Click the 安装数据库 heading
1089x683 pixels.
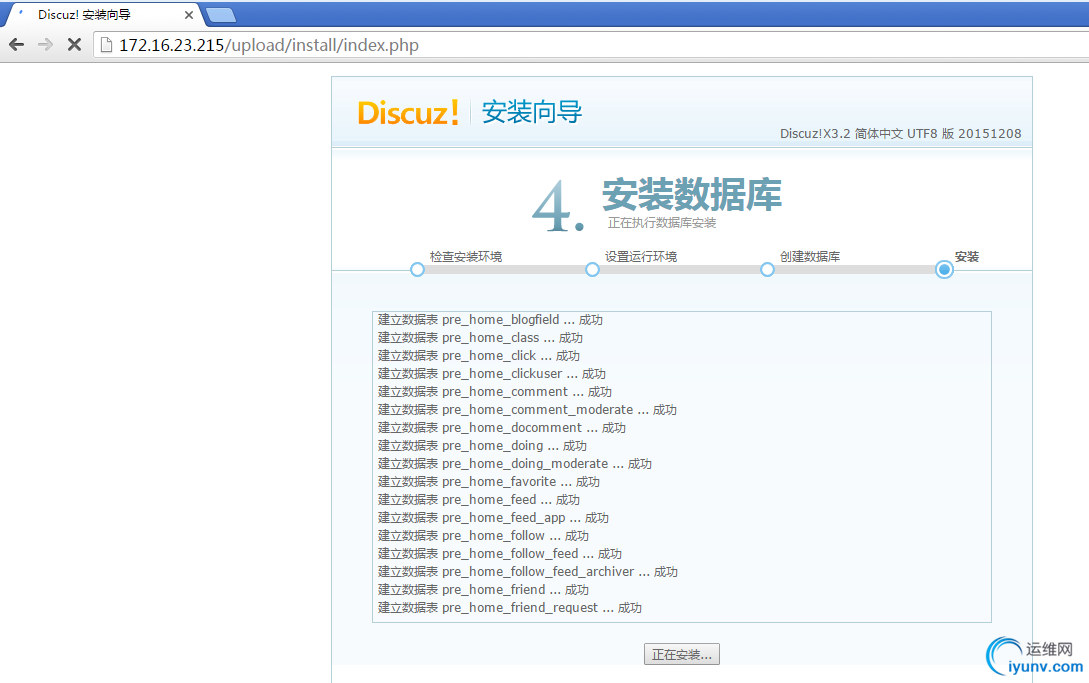point(692,194)
